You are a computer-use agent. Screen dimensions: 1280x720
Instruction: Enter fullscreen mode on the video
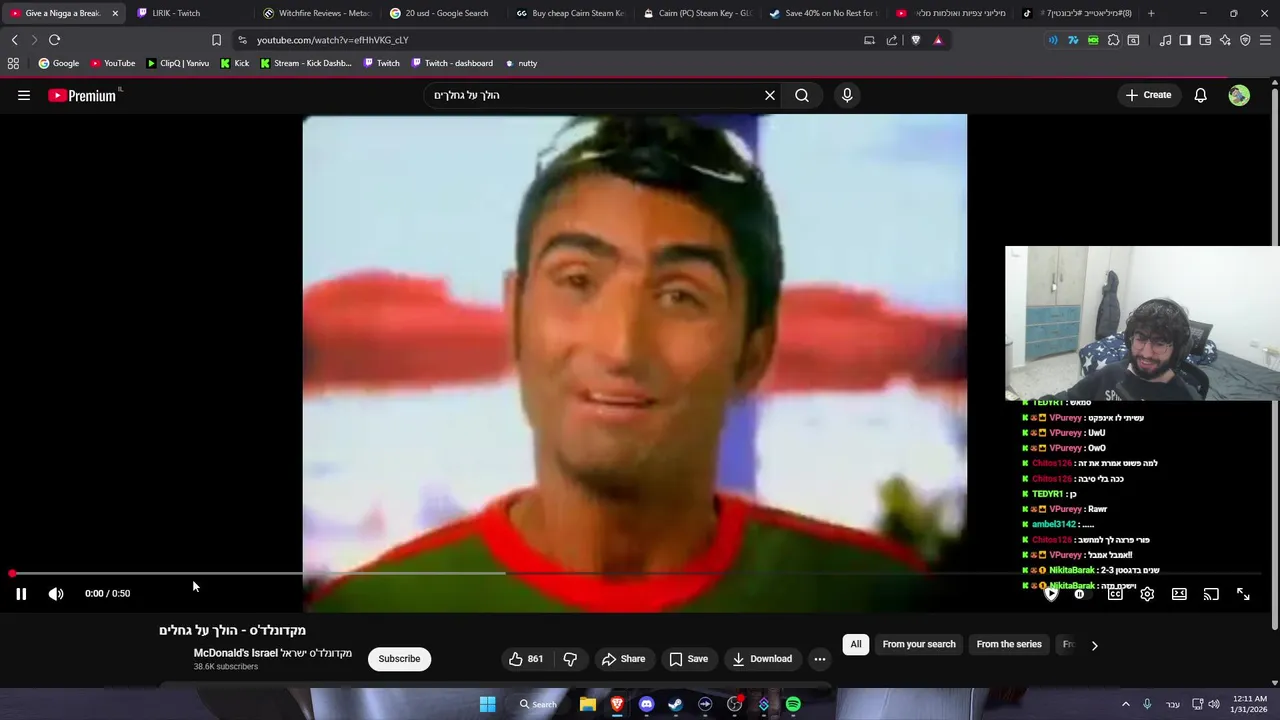pos(1243,594)
